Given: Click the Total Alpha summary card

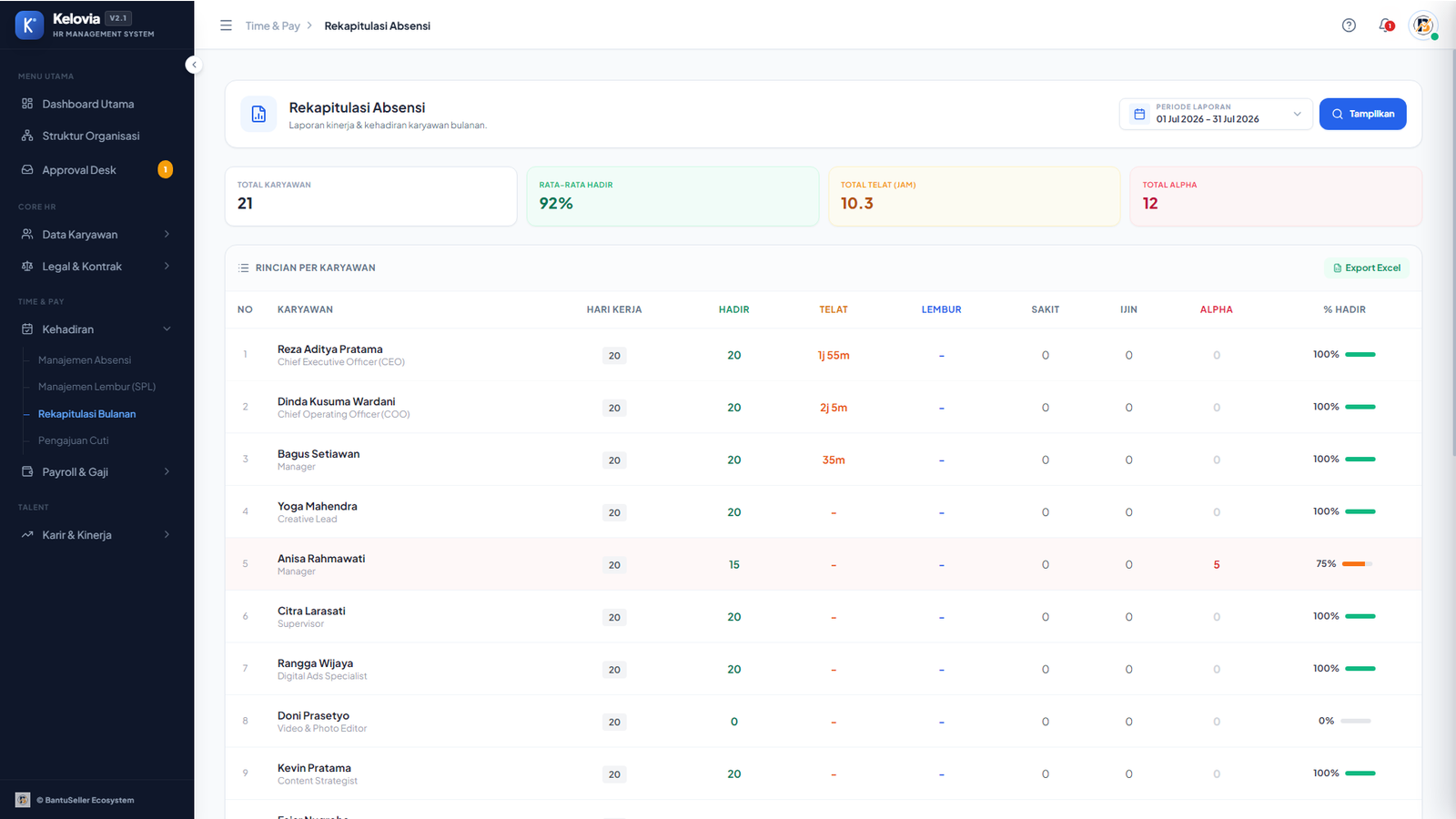Looking at the screenshot, I should point(1276,196).
